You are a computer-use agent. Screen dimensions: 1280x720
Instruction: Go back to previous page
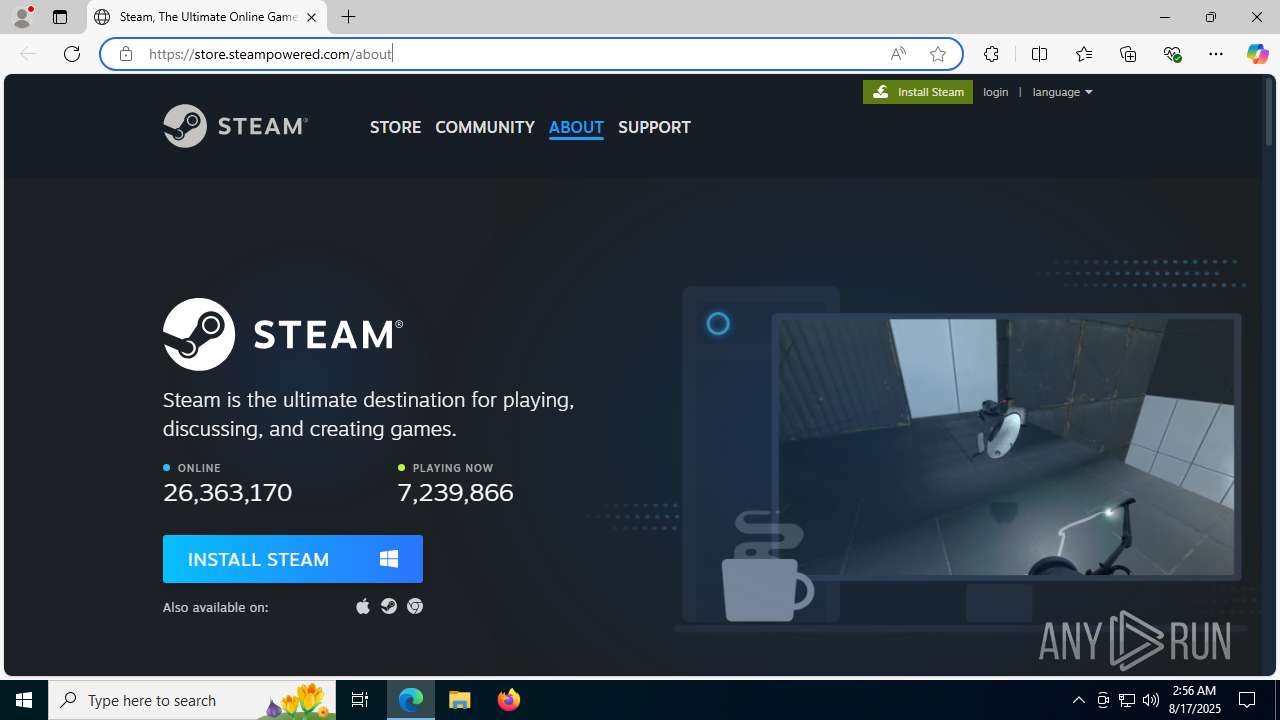28,54
